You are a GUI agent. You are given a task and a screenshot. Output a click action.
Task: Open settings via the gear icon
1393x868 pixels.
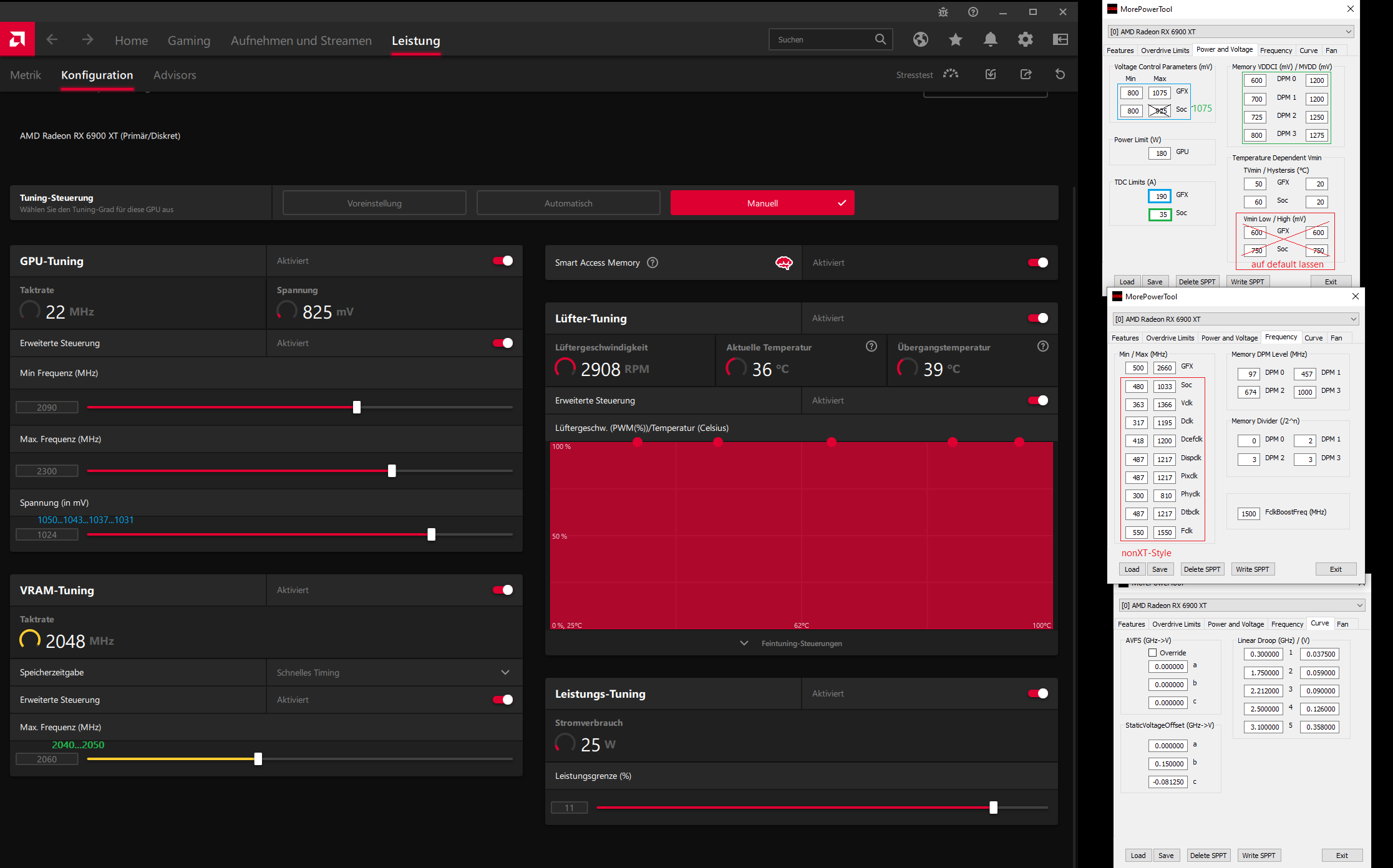[1025, 40]
